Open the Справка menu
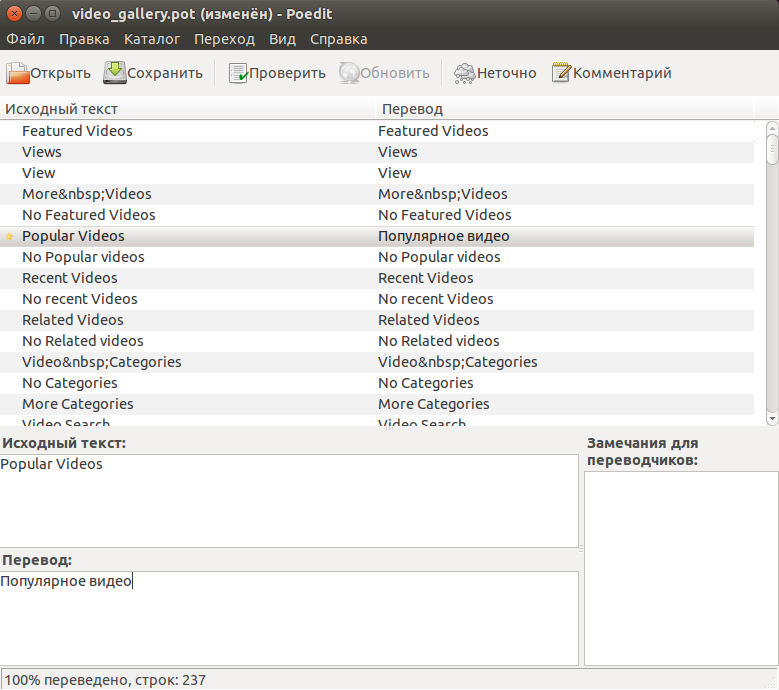 click(x=338, y=39)
